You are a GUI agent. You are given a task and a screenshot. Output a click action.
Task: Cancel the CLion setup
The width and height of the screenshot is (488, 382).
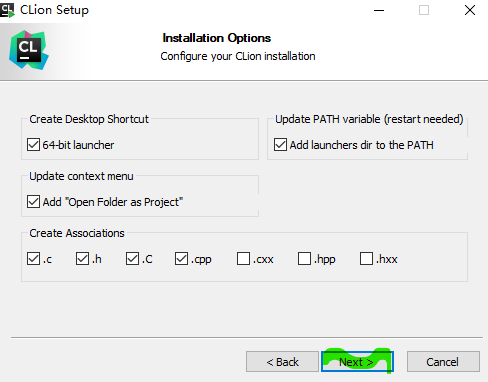point(443,362)
